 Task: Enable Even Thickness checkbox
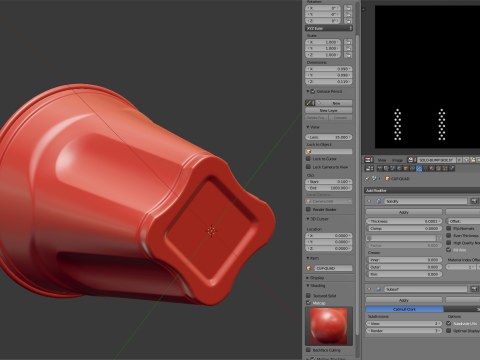pyautogui.click(x=449, y=235)
